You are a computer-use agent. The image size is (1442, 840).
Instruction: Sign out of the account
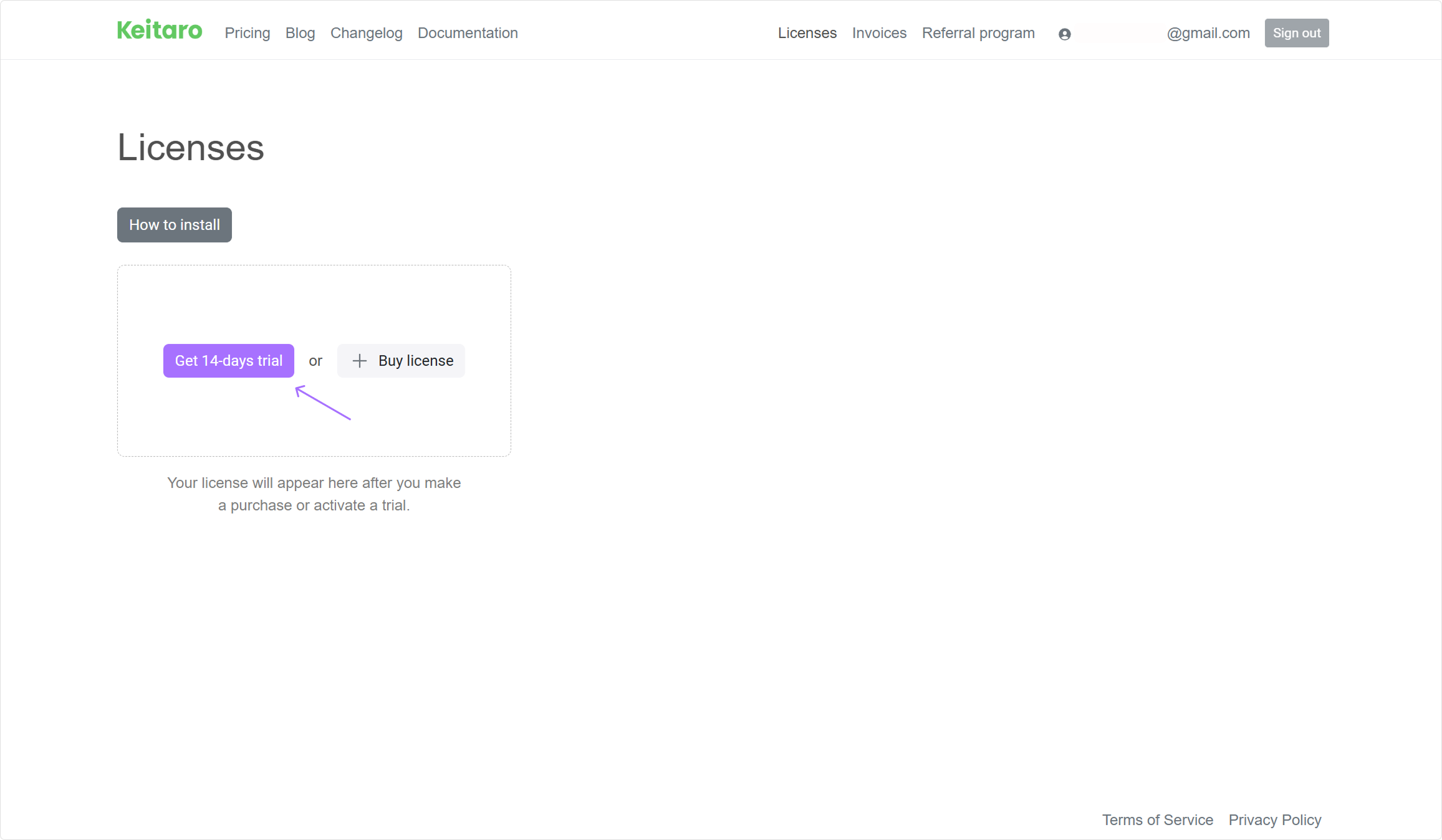[x=1297, y=33]
